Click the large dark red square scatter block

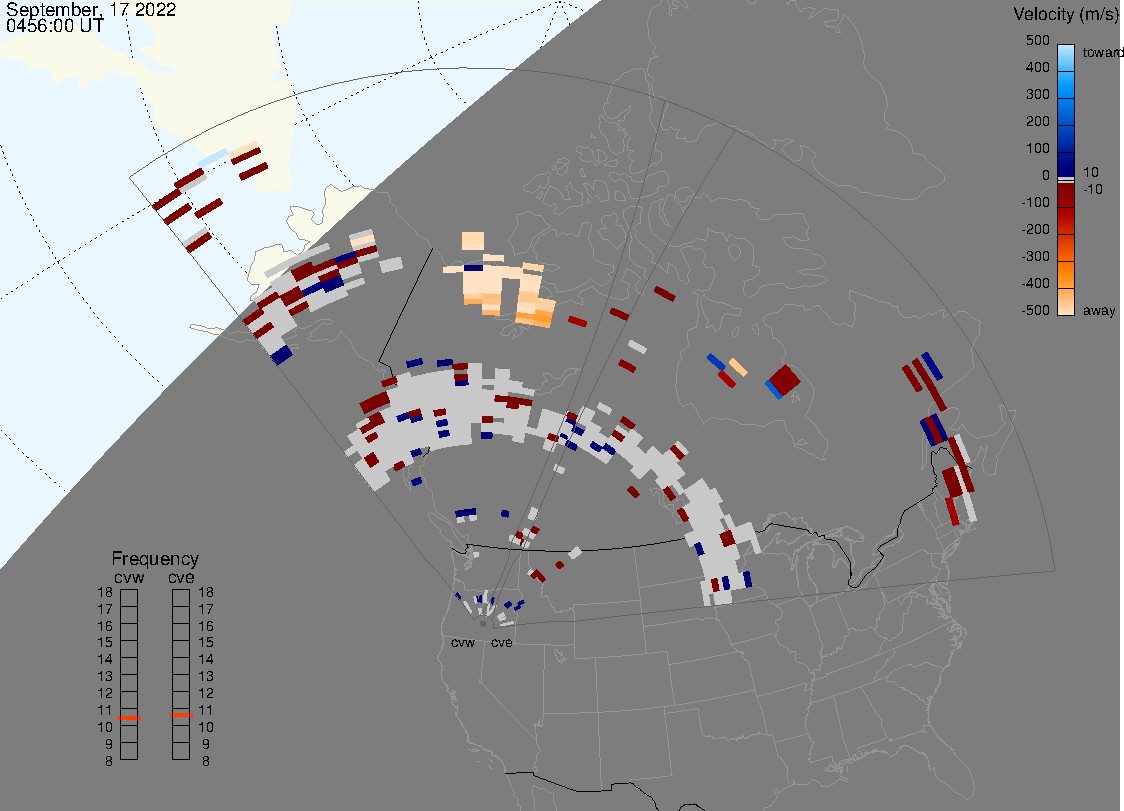[x=784, y=380]
